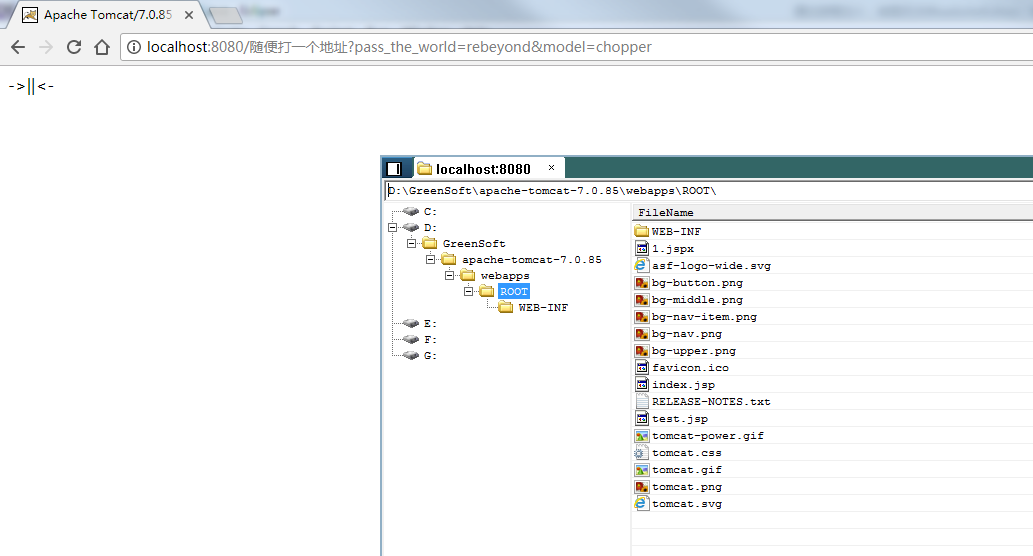This screenshot has height=556, width=1033.
Task: Click the 1.jspx file icon
Action: 642,248
